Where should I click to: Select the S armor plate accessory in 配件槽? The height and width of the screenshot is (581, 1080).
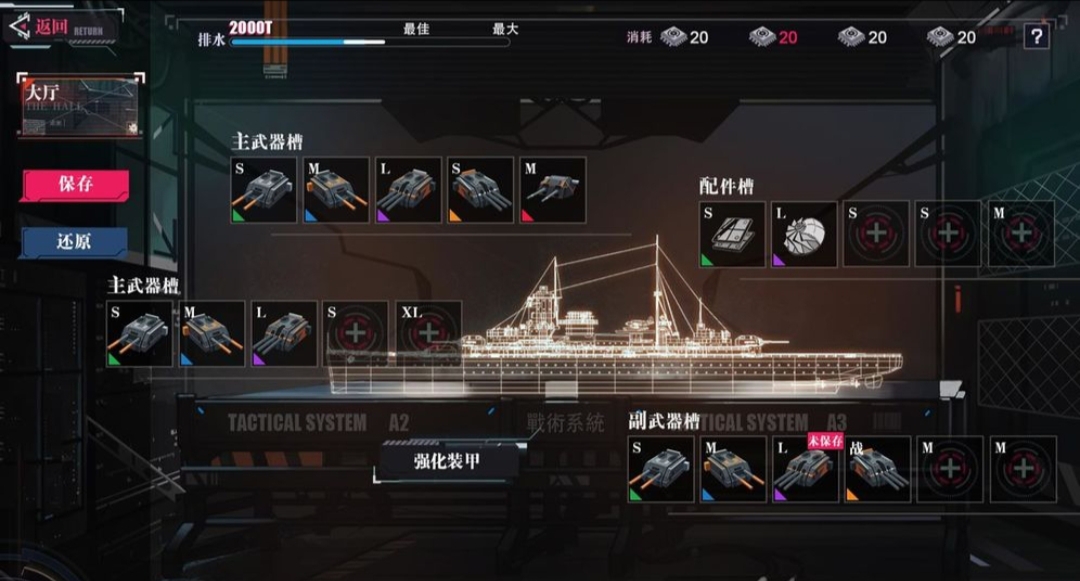click(732, 234)
